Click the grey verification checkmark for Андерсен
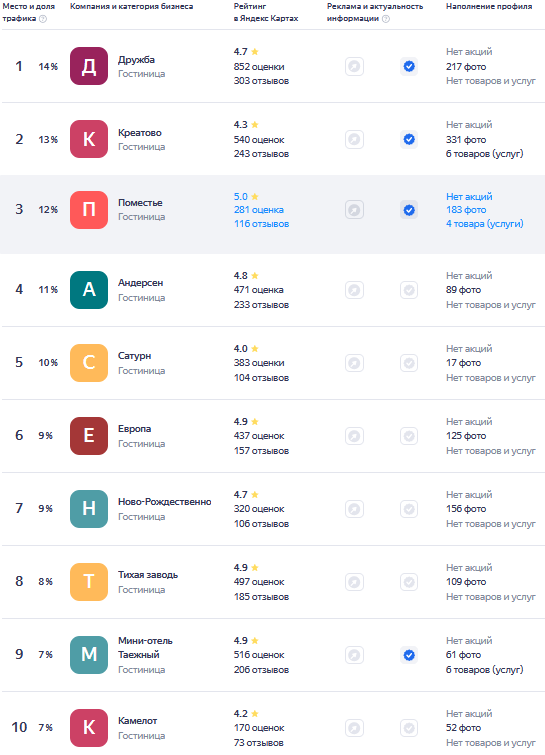545x755 pixels. 409,290
